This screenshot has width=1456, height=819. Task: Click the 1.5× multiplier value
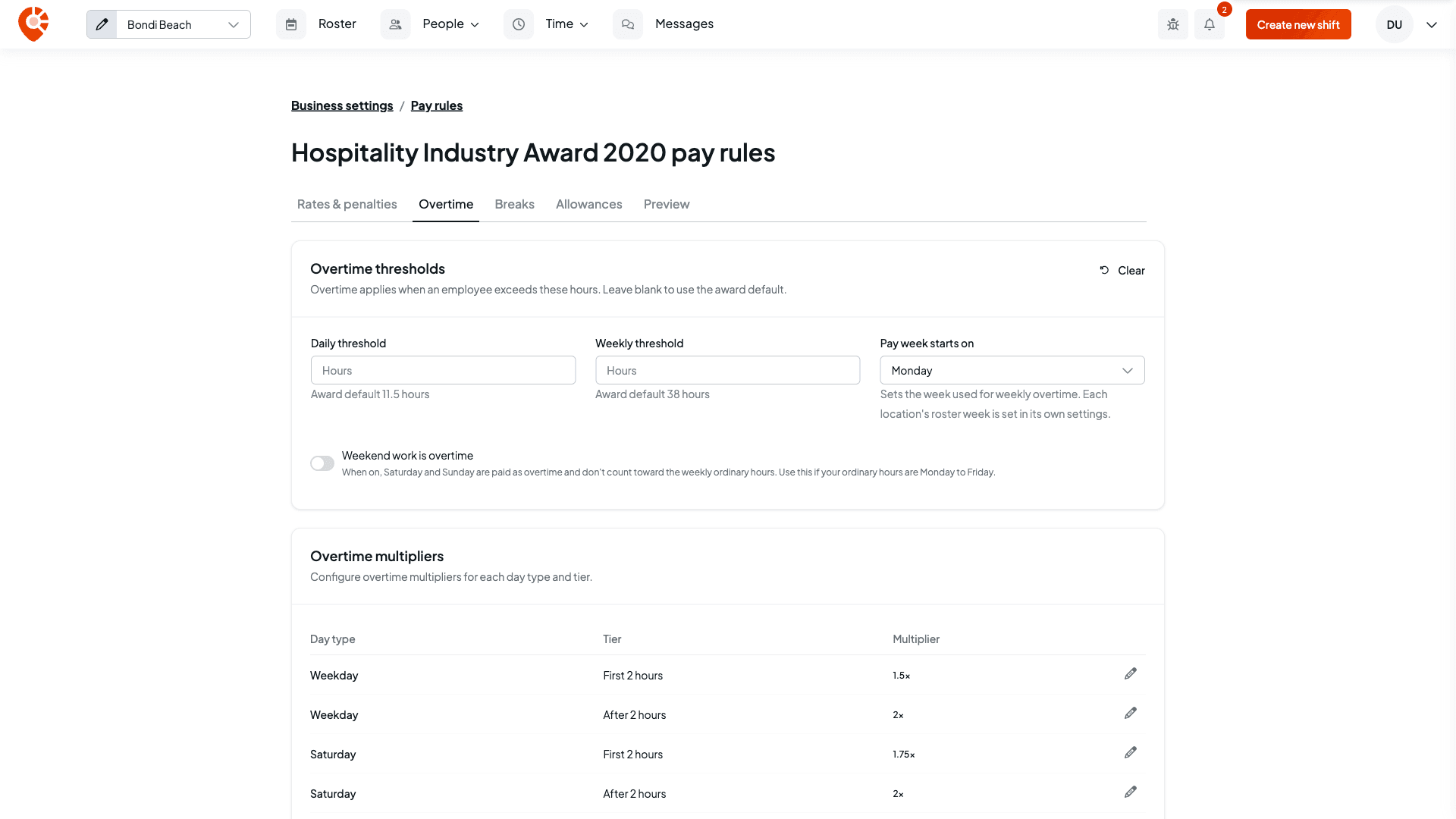coord(902,676)
